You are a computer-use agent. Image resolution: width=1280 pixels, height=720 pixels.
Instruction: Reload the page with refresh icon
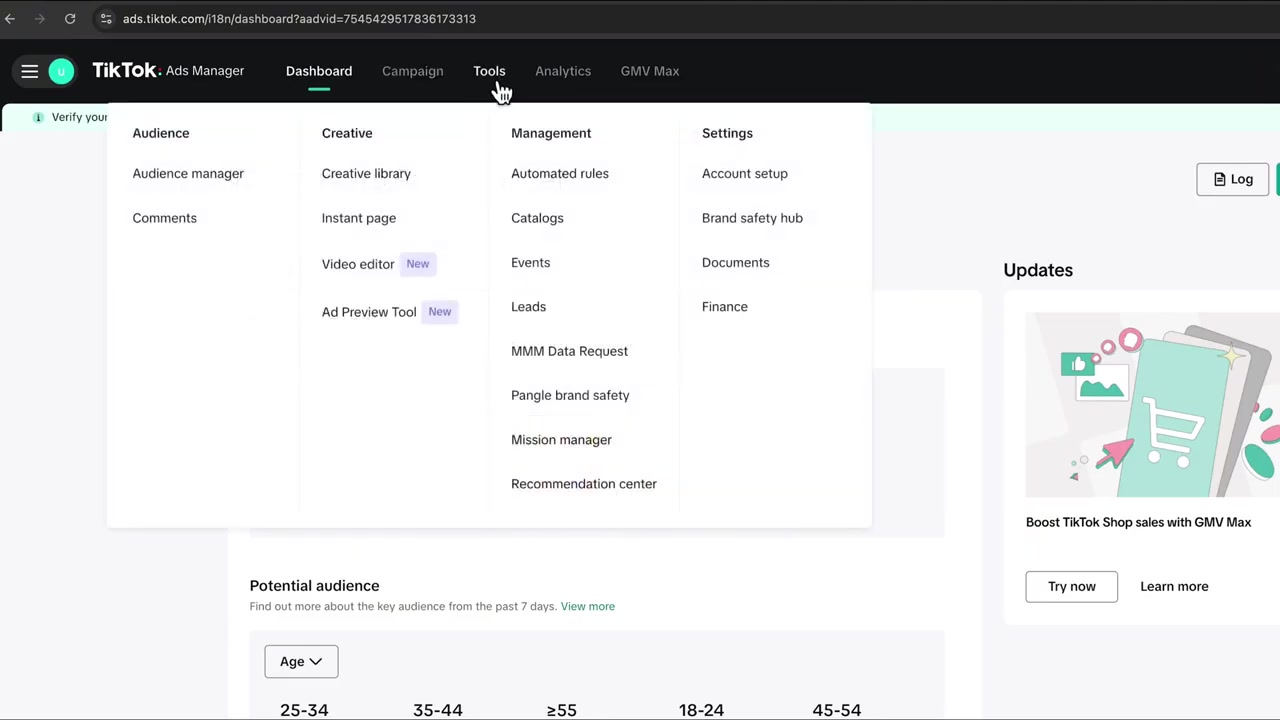(x=70, y=18)
